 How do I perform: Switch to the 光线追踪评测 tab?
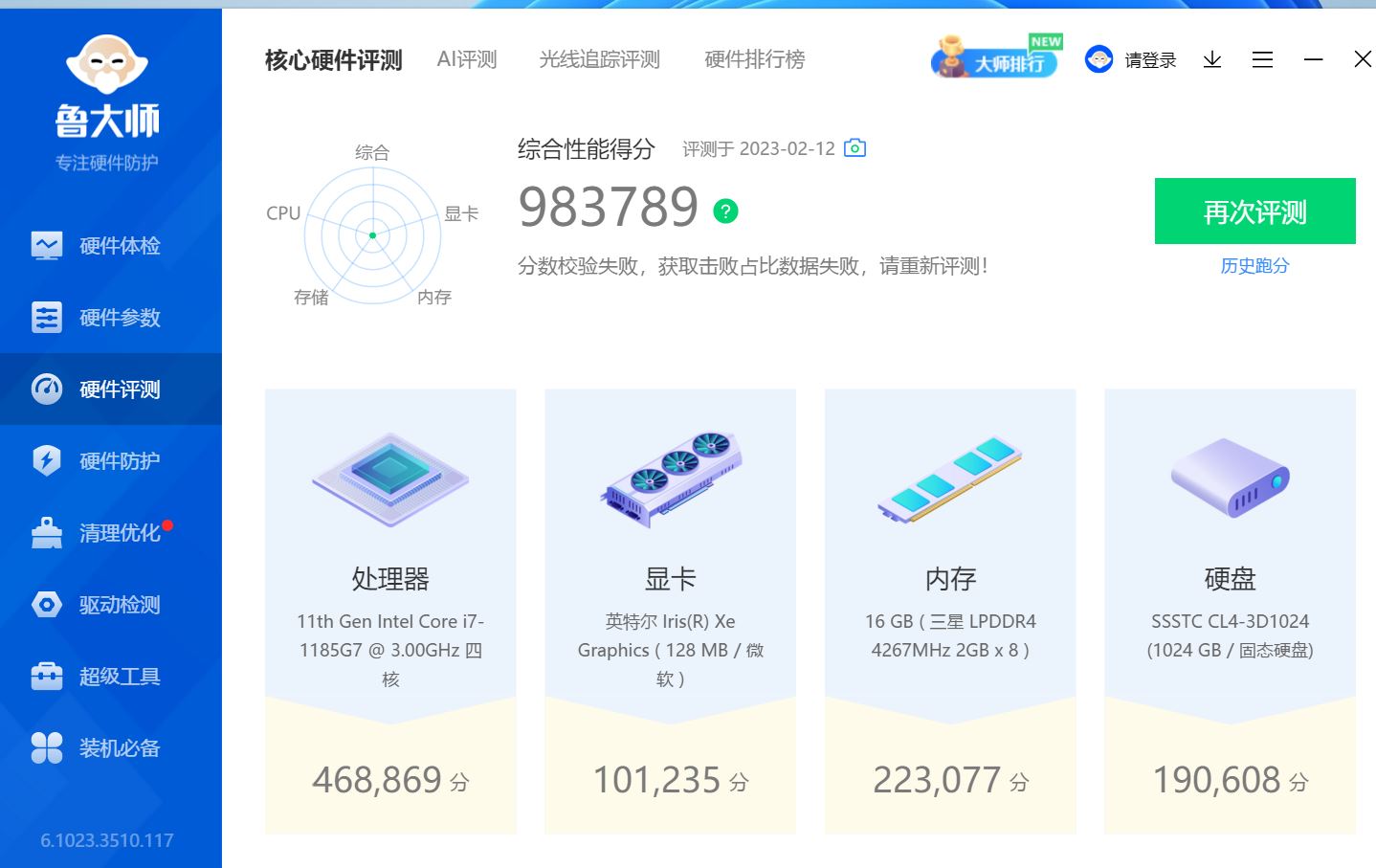pos(600,59)
